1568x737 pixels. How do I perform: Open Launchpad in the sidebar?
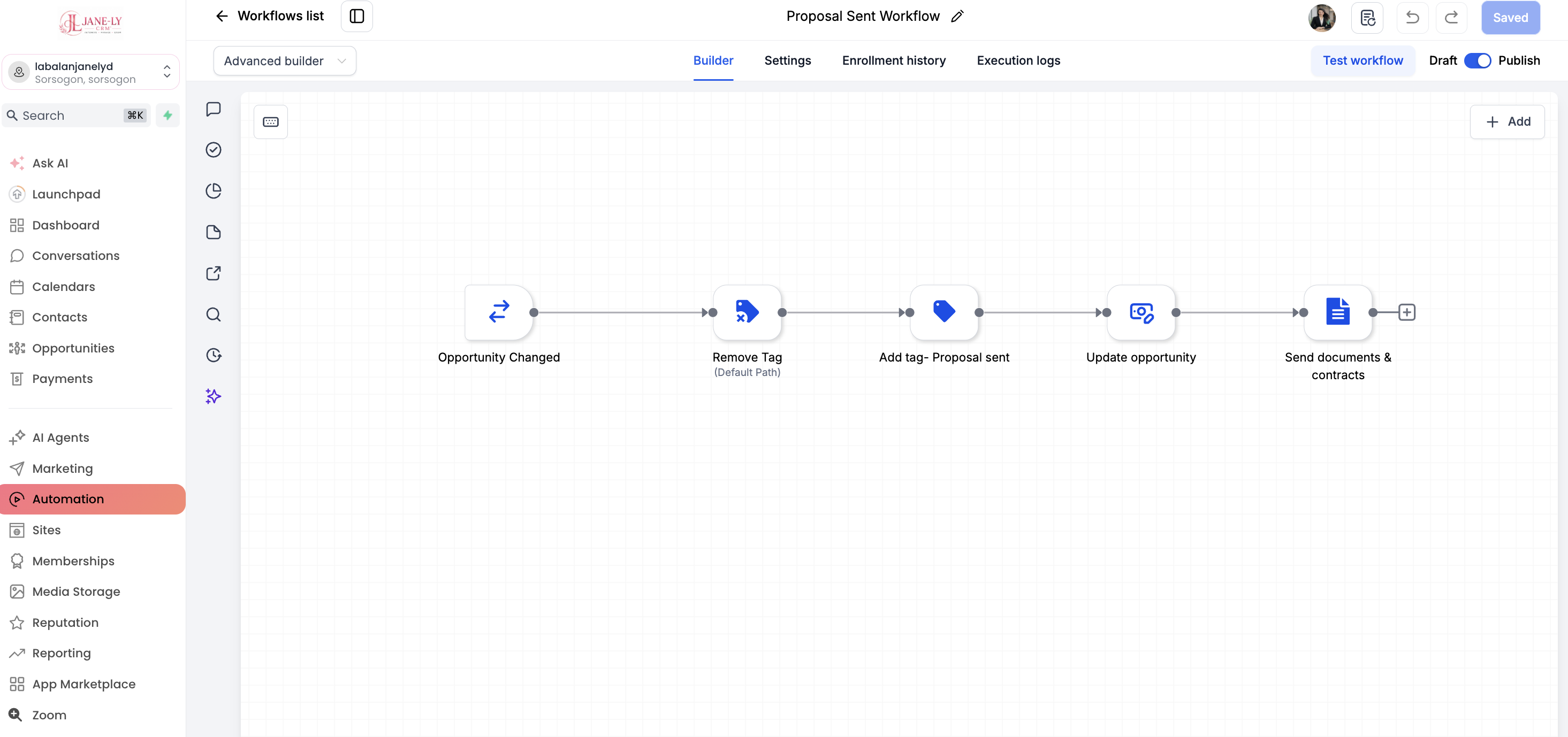pyautogui.click(x=66, y=194)
